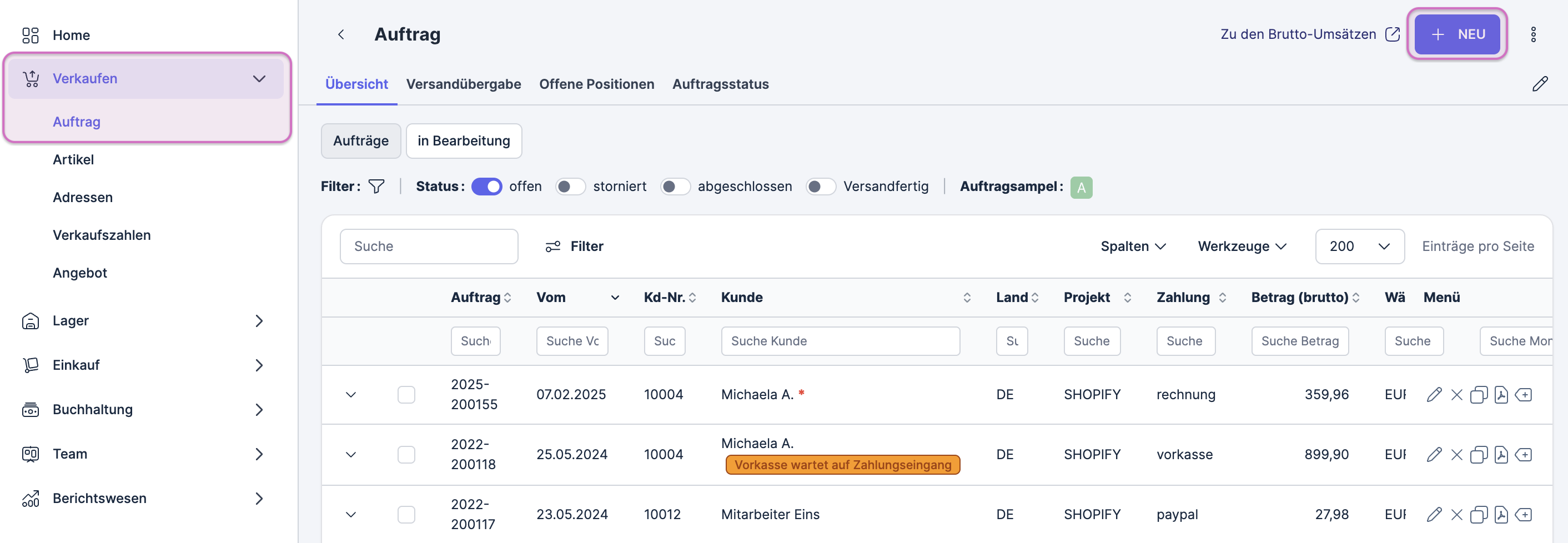The image size is (1568, 543).
Task: Click the back arrow beside Auftrag title
Action: tap(341, 34)
